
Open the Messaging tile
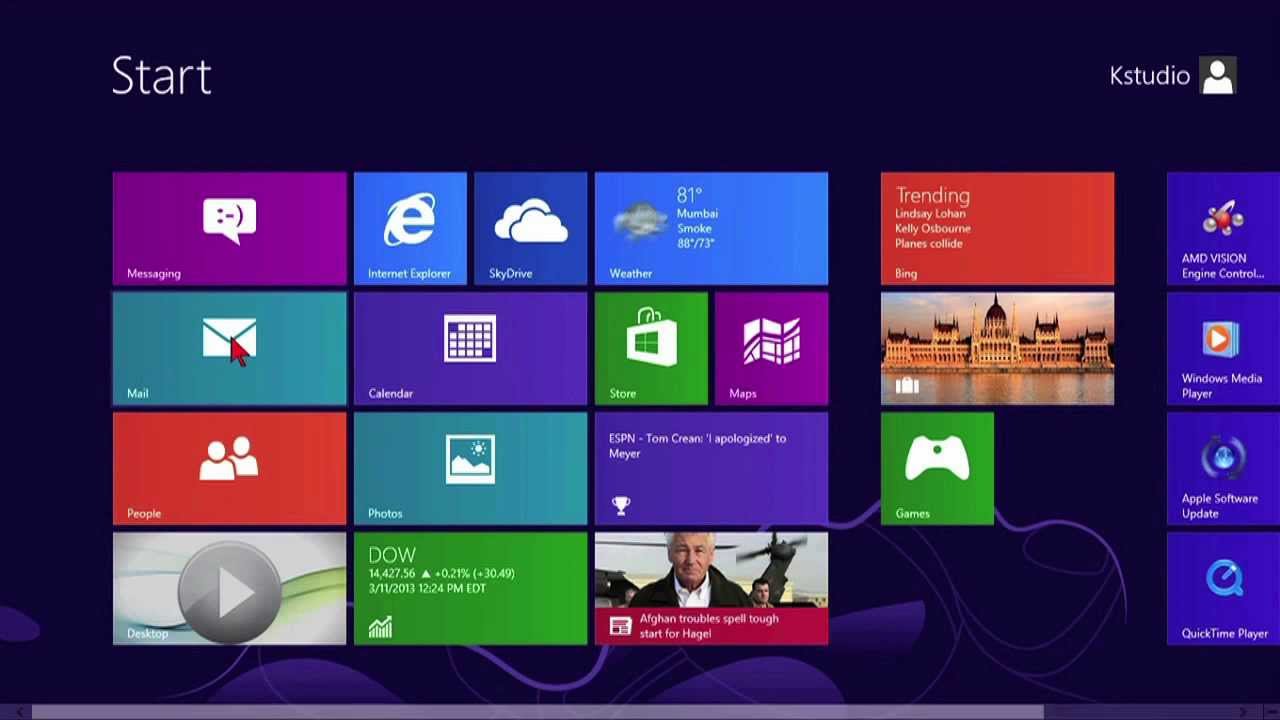coord(229,228)
